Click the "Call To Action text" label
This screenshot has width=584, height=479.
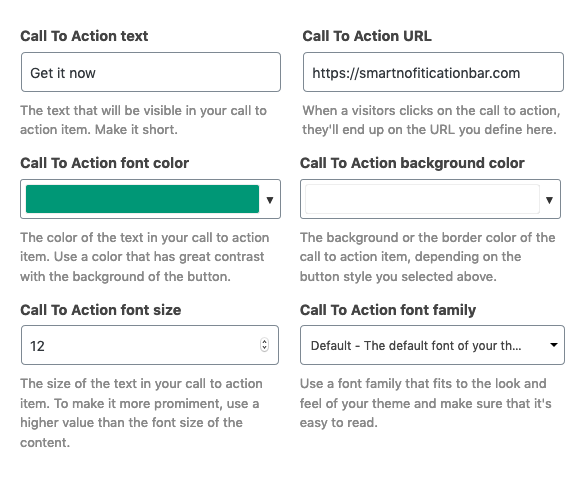click(x=84, y=36)
